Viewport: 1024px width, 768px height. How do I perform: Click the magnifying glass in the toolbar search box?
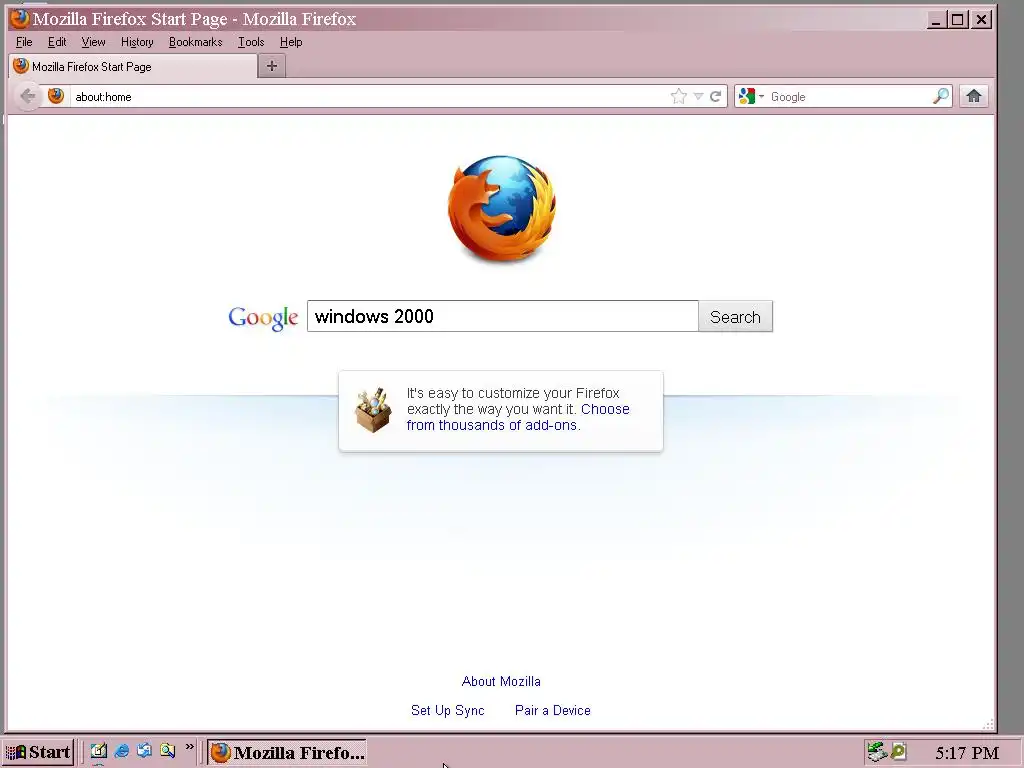coord(941,96)
